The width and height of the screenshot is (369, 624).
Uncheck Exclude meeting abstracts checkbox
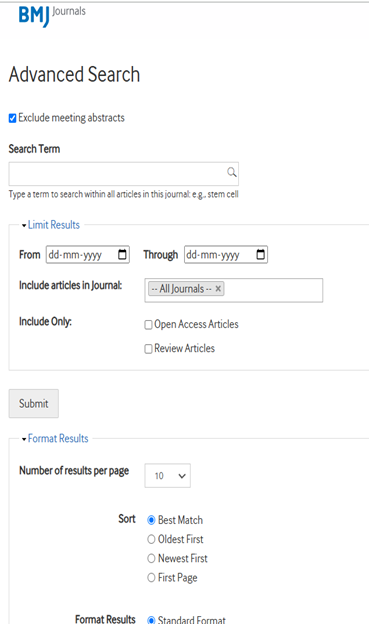pos(13,118)
